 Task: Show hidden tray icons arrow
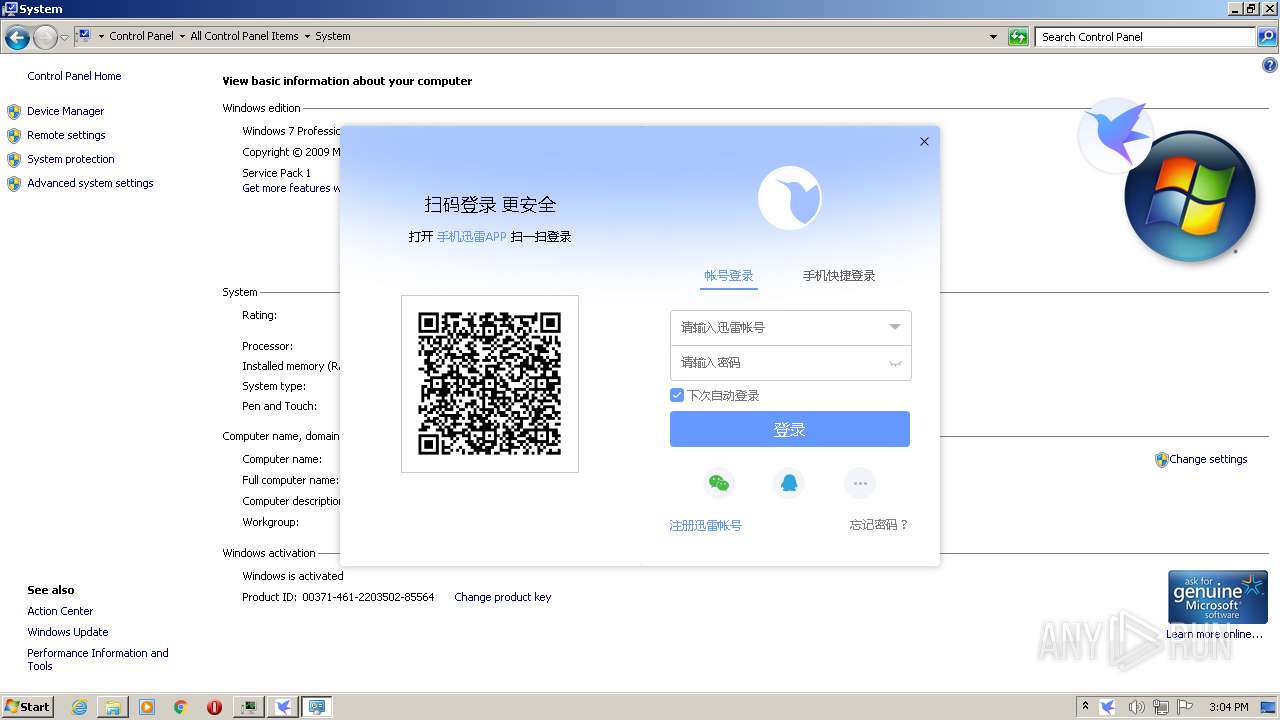[1085, 706]
